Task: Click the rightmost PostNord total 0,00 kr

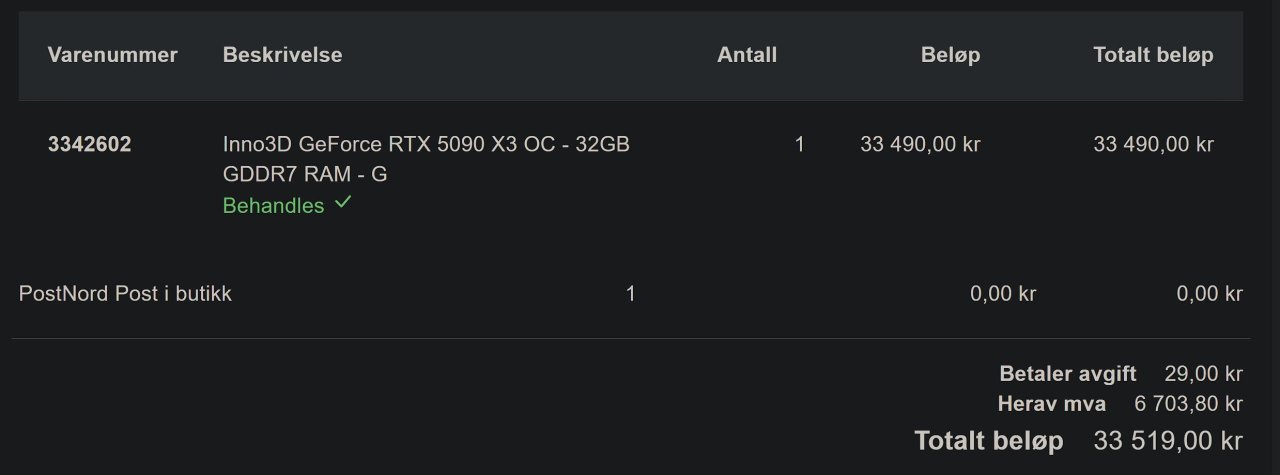Action: [x=1209, y=294]
